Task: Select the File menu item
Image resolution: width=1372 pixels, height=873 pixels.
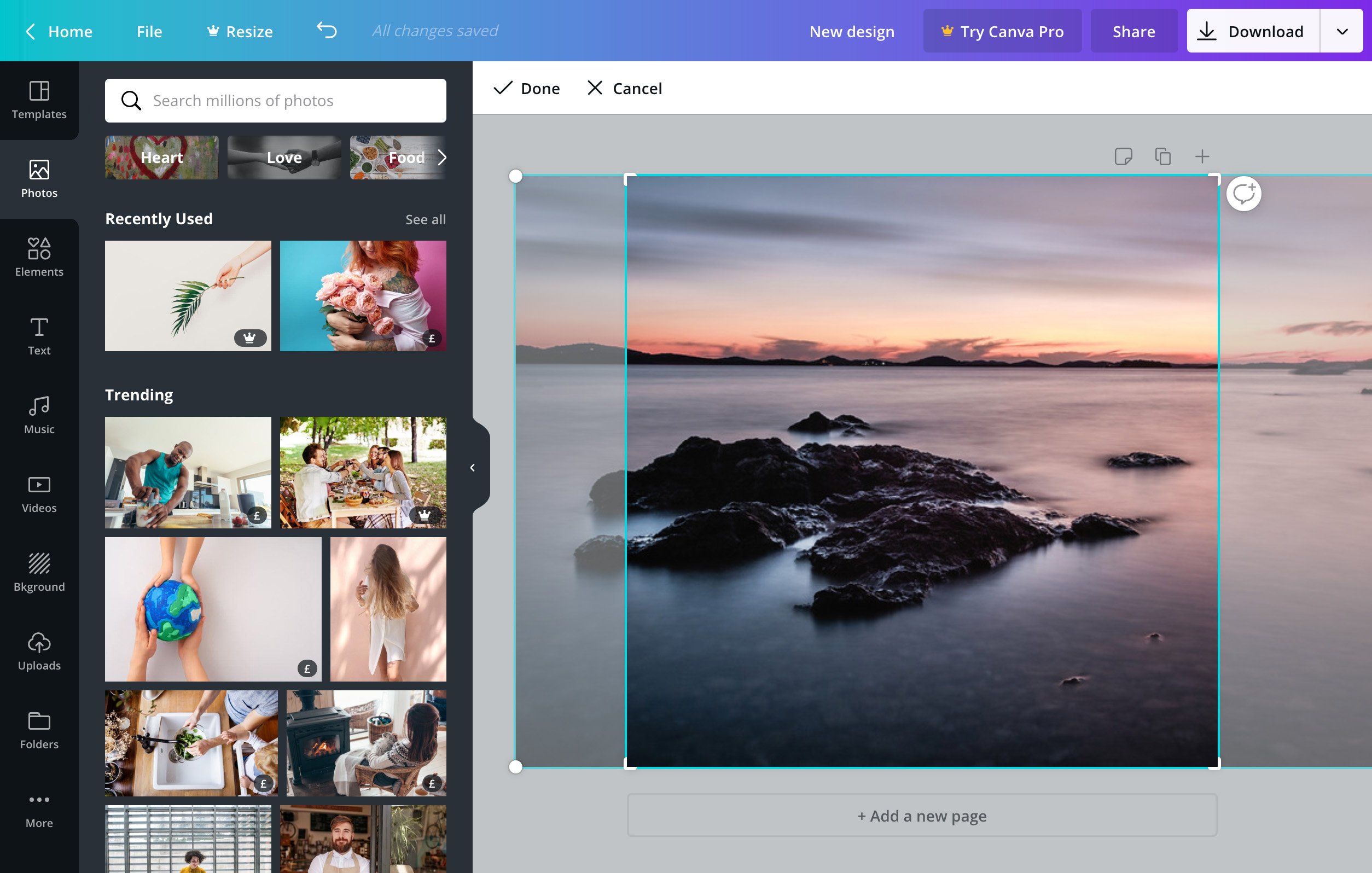Action: tap(149, 30)
